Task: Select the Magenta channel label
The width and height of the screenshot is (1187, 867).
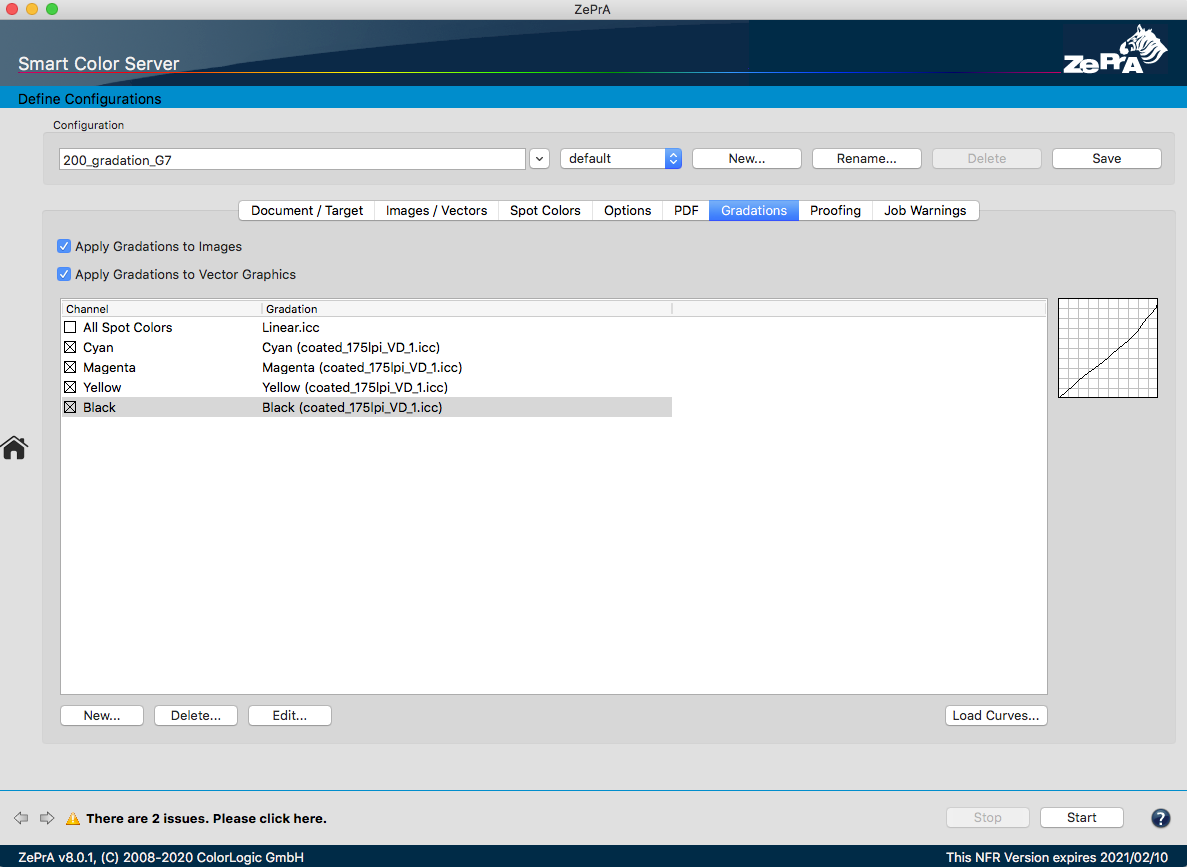Action: tap(110, 367)
